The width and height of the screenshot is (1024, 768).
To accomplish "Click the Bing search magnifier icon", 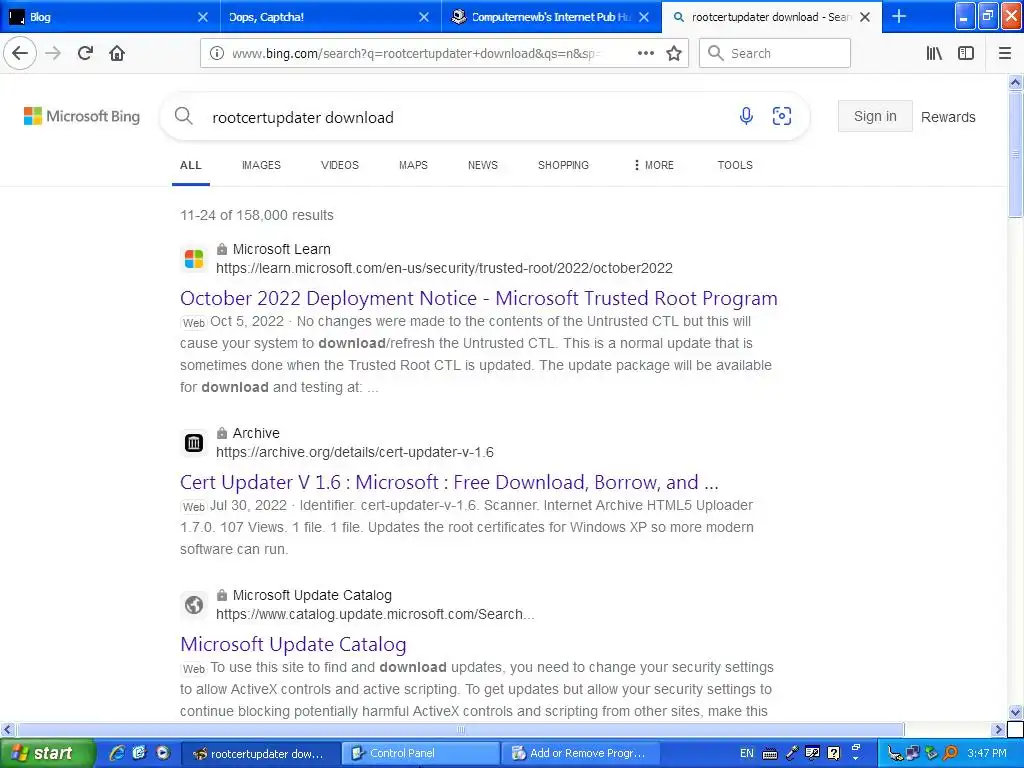I will pyautogui.click(x=184, y=117).
